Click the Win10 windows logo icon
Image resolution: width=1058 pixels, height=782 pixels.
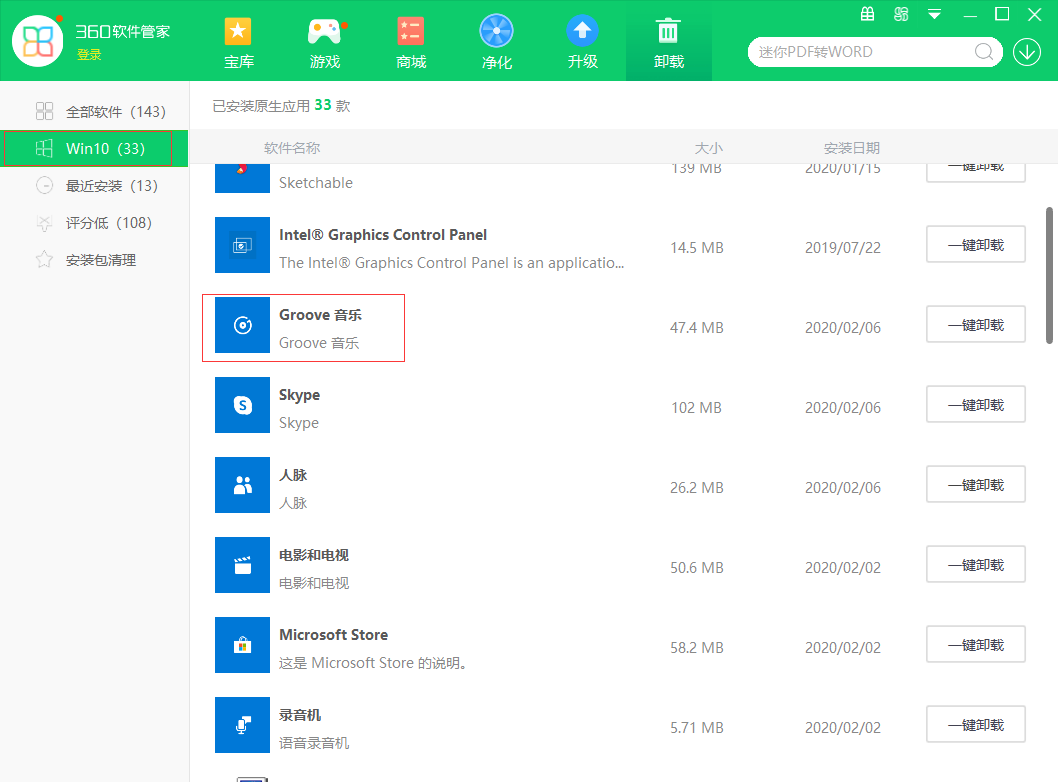[45, 148]
